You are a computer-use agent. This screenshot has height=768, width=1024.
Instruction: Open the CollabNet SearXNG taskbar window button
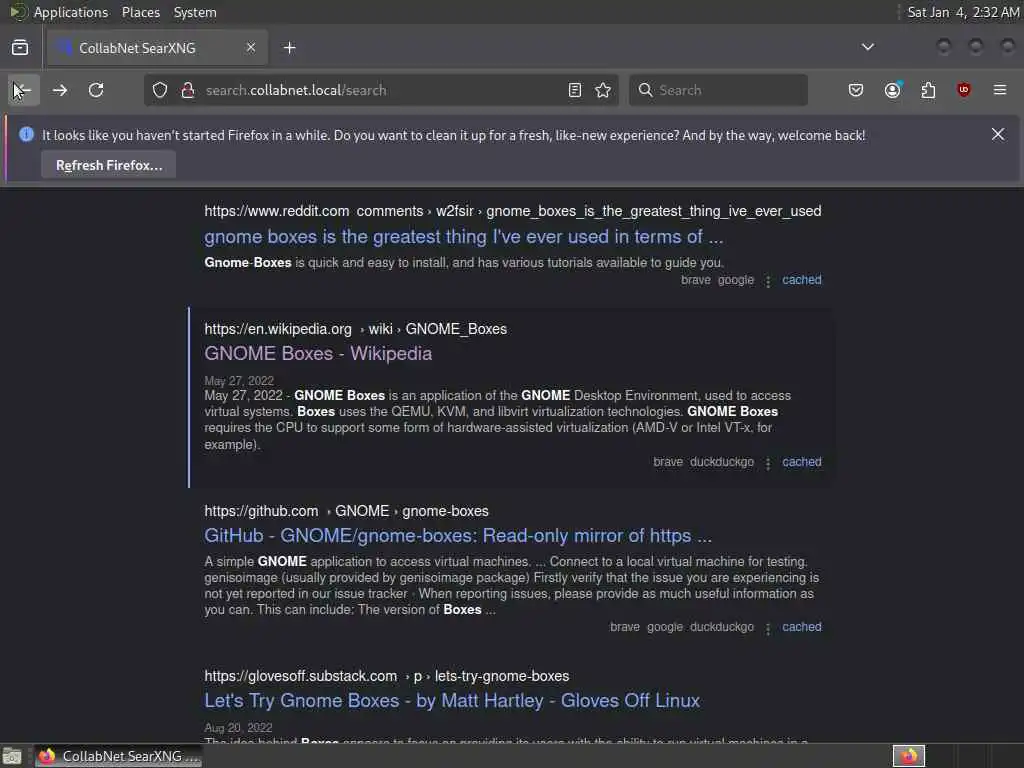pyautogui.click(x=119, y=756)
